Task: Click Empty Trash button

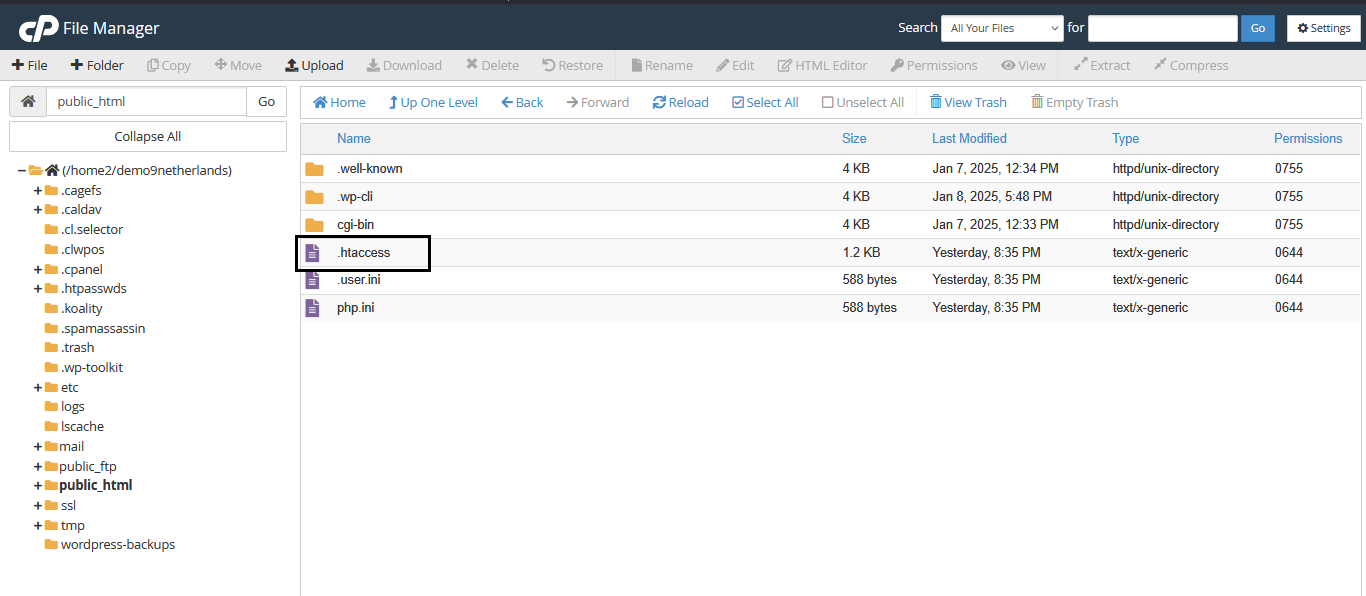Action: [x=1075, y=102]
